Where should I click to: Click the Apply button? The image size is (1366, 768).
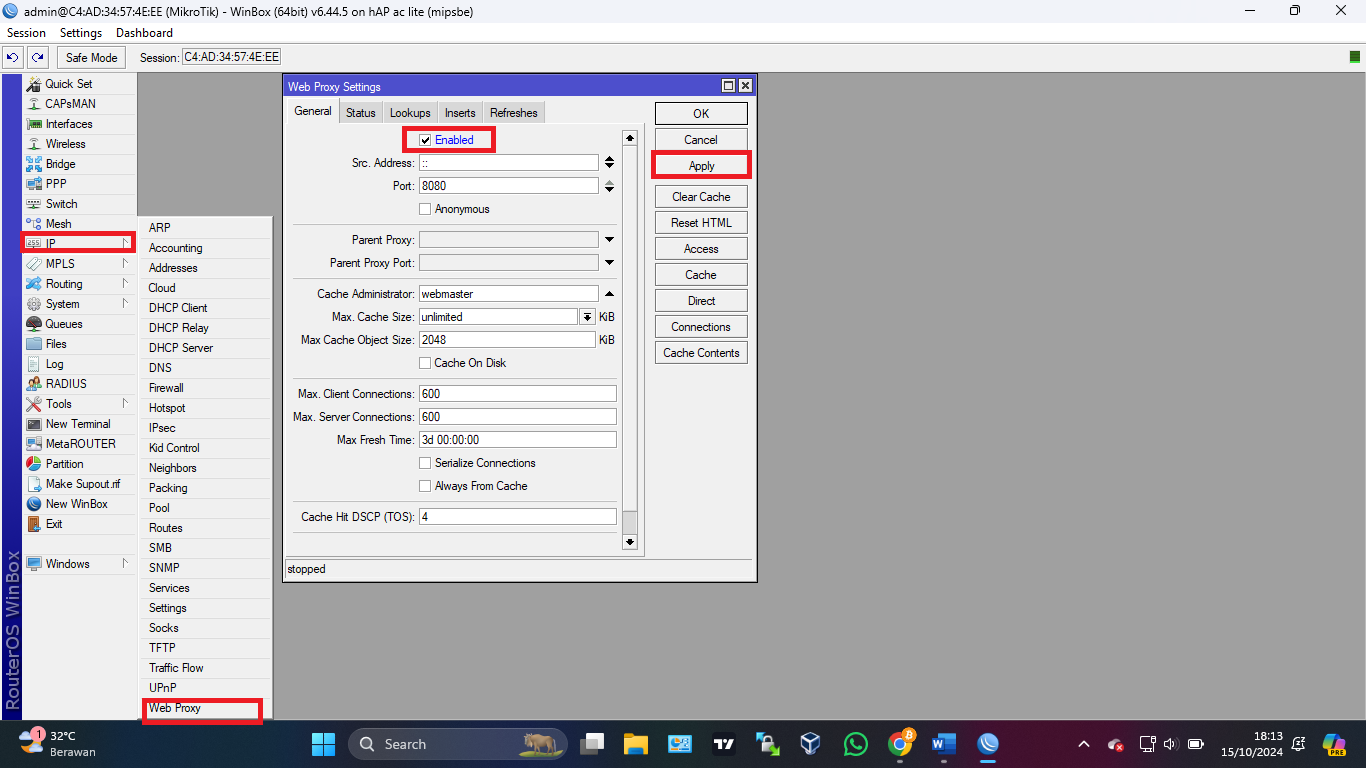coord(701,166)
